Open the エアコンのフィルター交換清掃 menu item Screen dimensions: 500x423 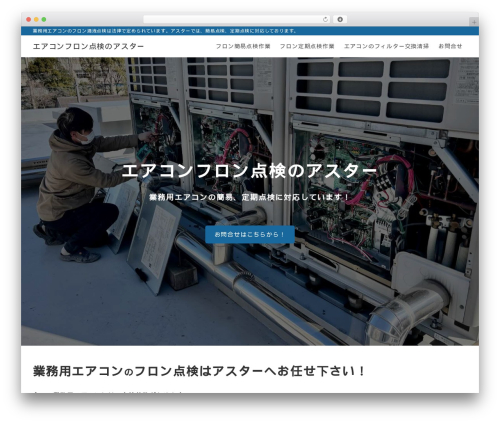point(386,46)
